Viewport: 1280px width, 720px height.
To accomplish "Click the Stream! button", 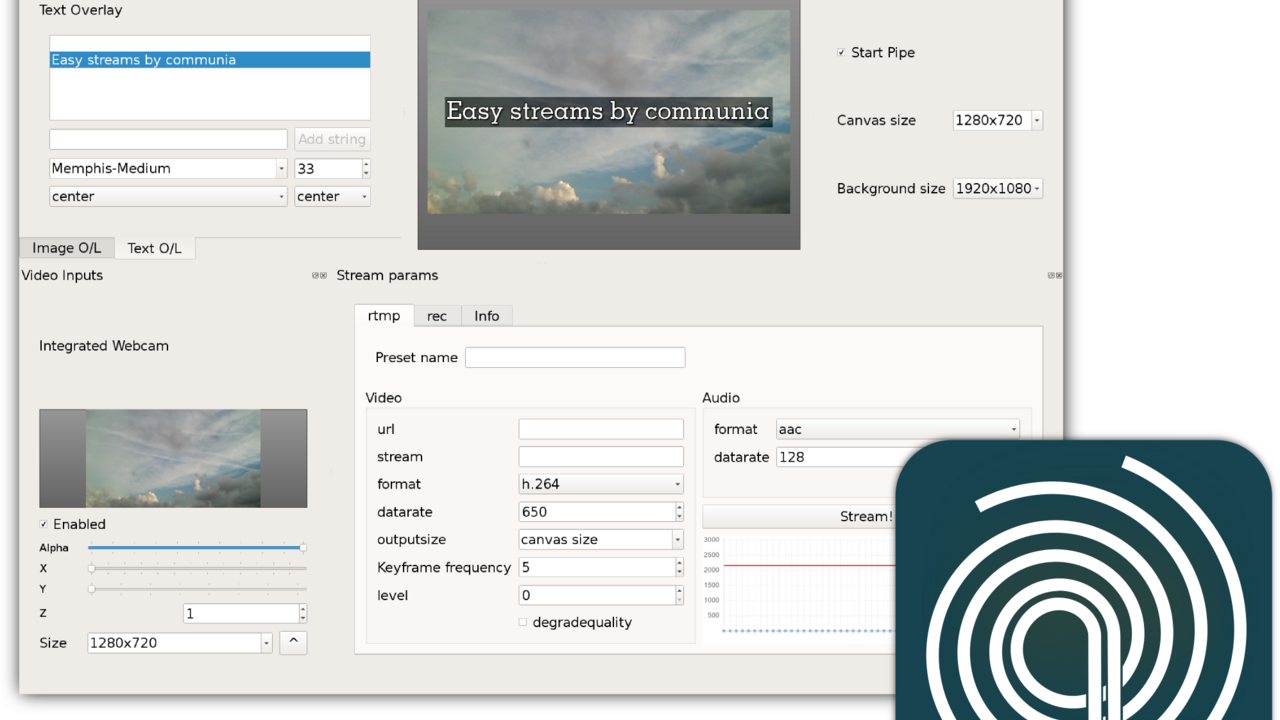I will pyautogui.click(x=866, y=516).
